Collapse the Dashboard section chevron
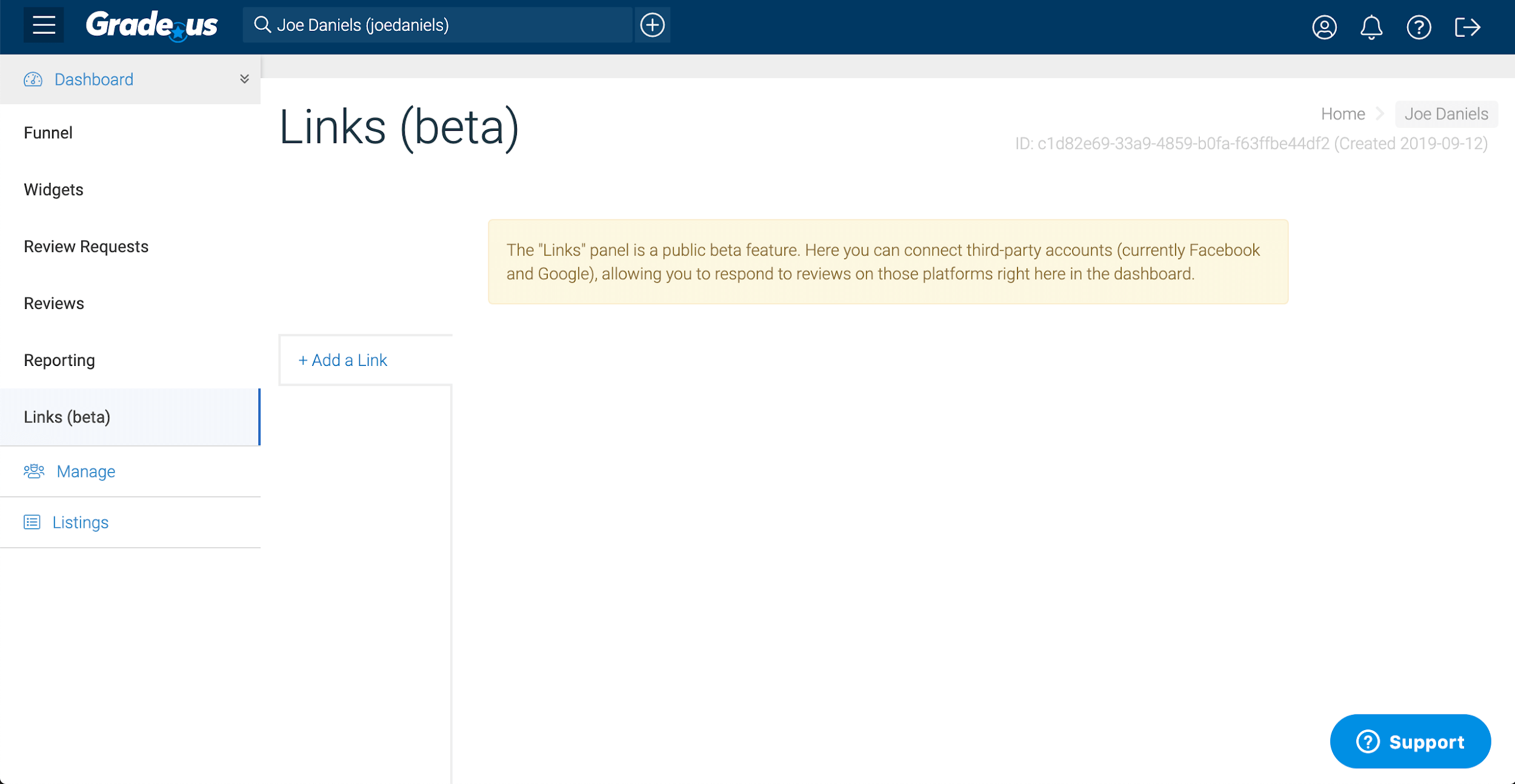Screen dimensions: 1515x784 point(244,79)
